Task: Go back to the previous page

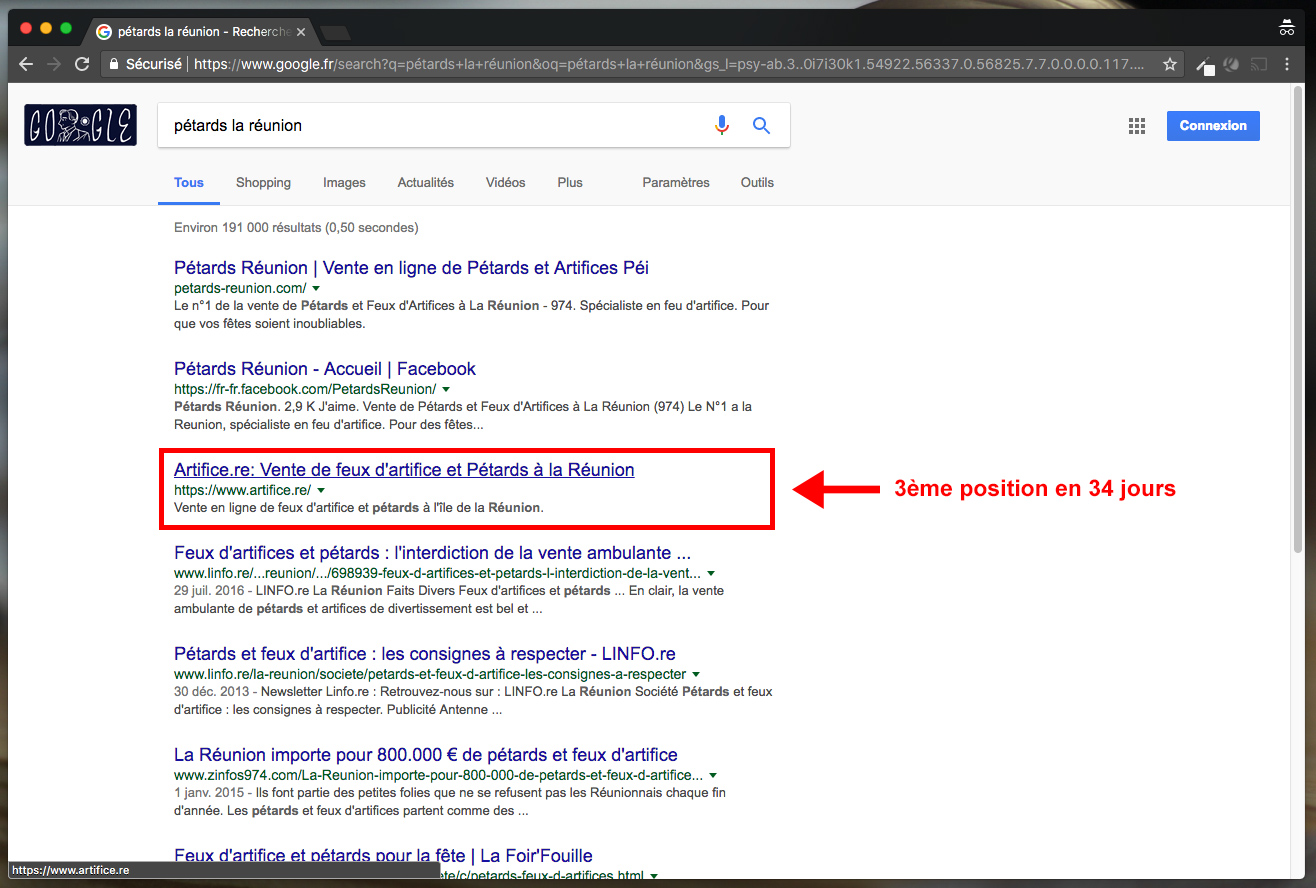Action: [26, 64]
